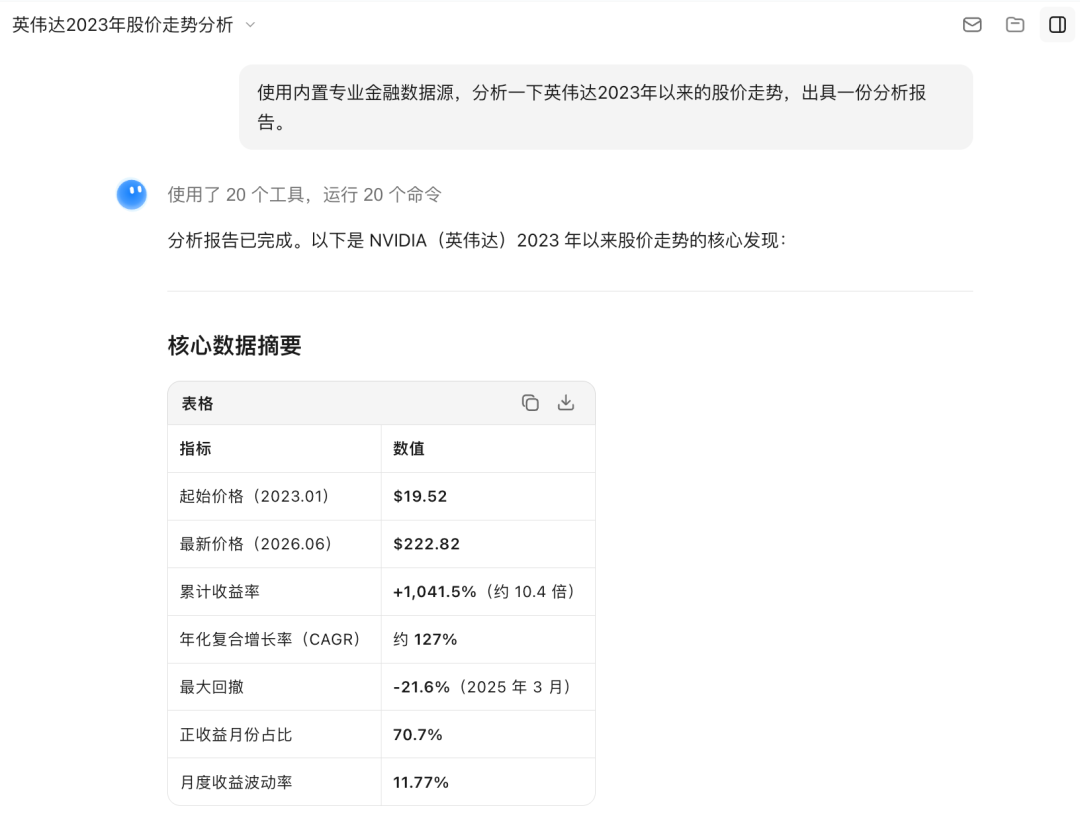
Task: Click the conversation title '英伟达2023年股价走势分析'
Action: pyautogui.click(x=123, y=25)
